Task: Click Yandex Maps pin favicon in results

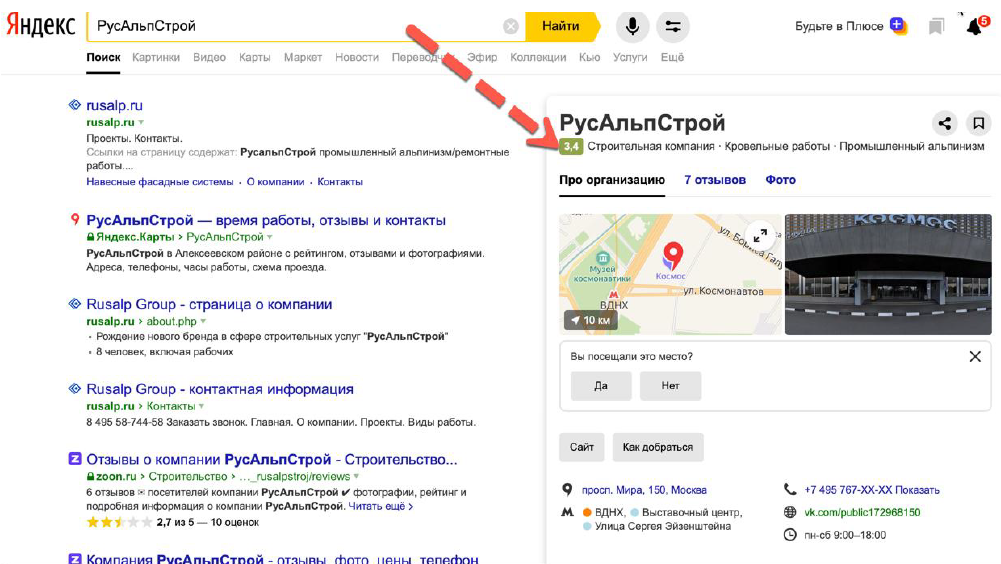Action: pyautogui.click(x=75, y=220)
